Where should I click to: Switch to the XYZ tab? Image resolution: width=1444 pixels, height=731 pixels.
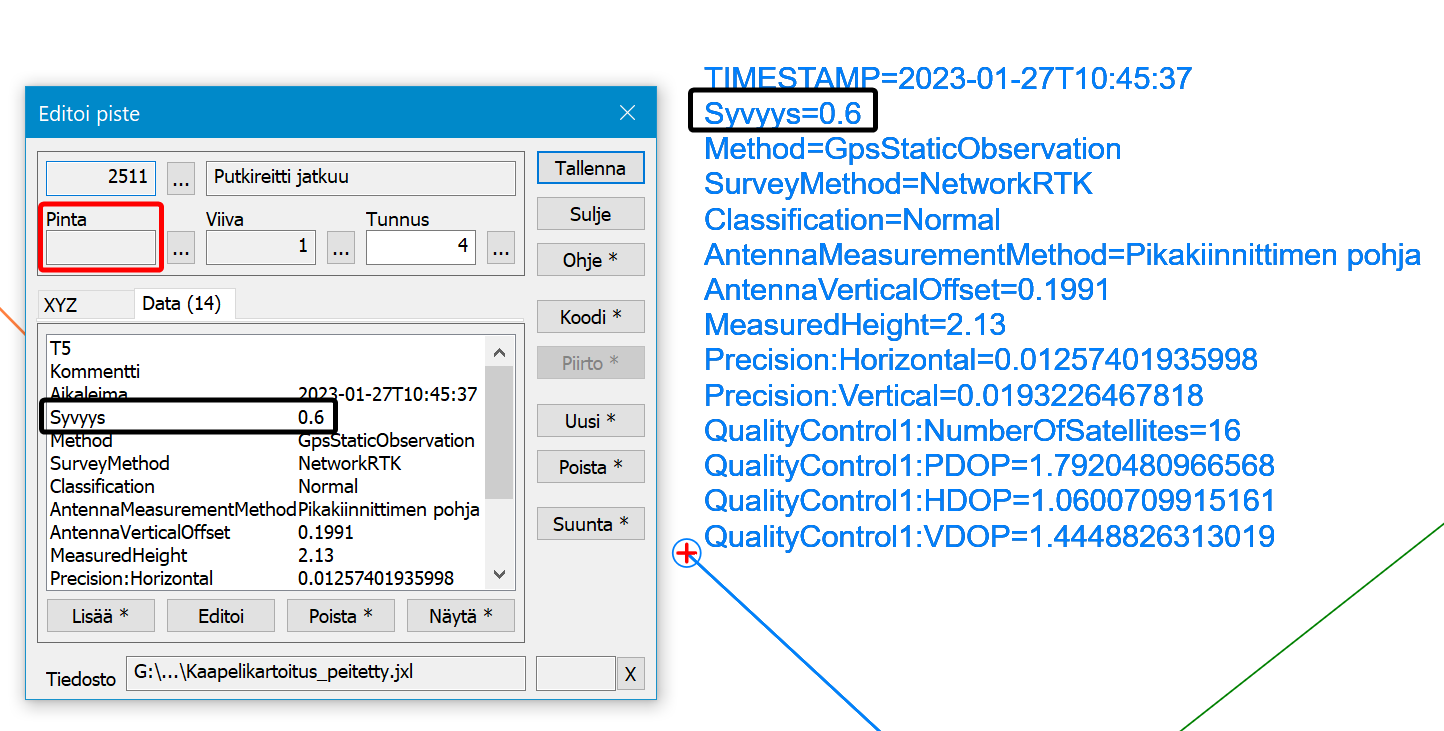(x=61, y=305)
